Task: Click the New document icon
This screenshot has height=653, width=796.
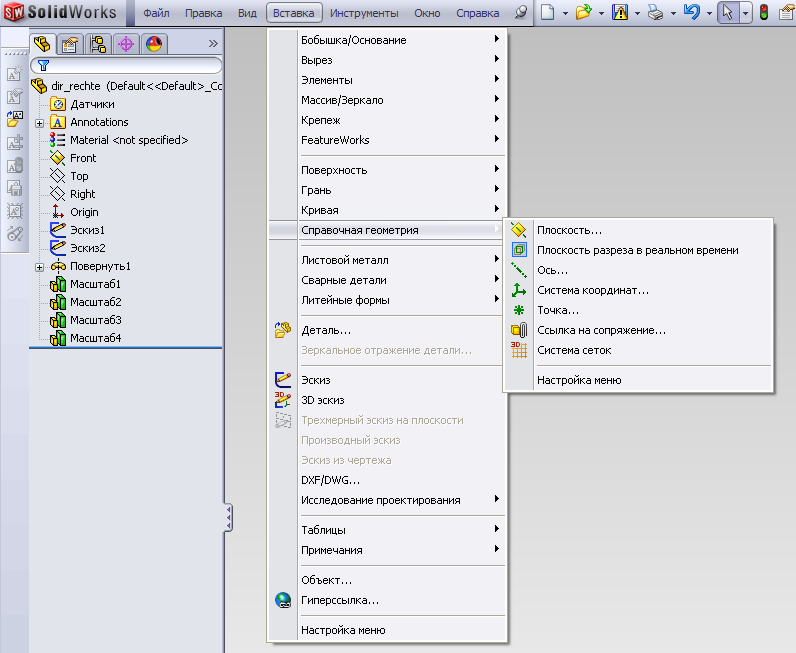Action: [x=547, y=12]
